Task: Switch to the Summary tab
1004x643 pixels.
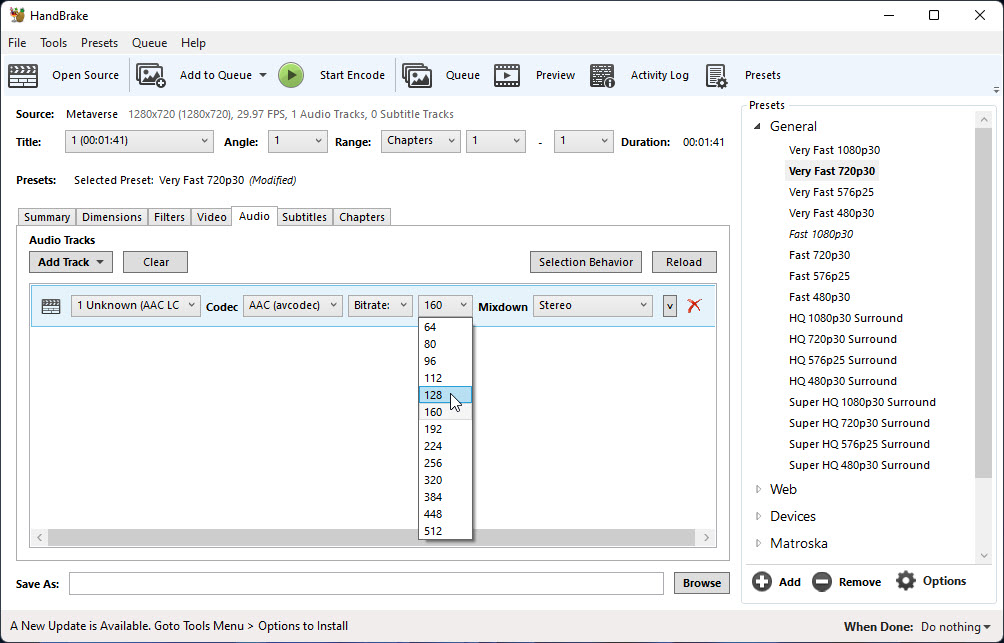Action: coord(47,217)
